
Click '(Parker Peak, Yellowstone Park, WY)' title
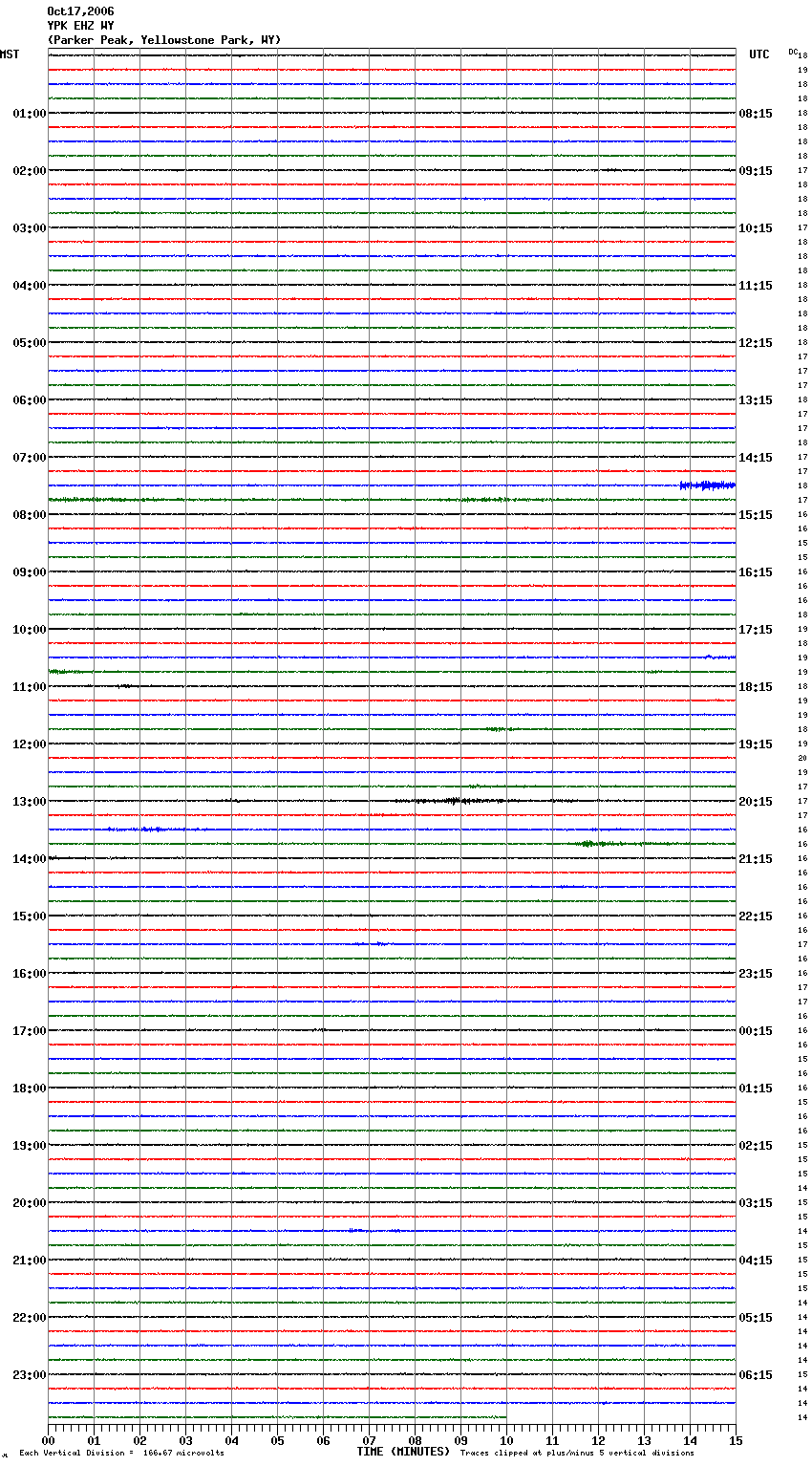tap(164, 40)
